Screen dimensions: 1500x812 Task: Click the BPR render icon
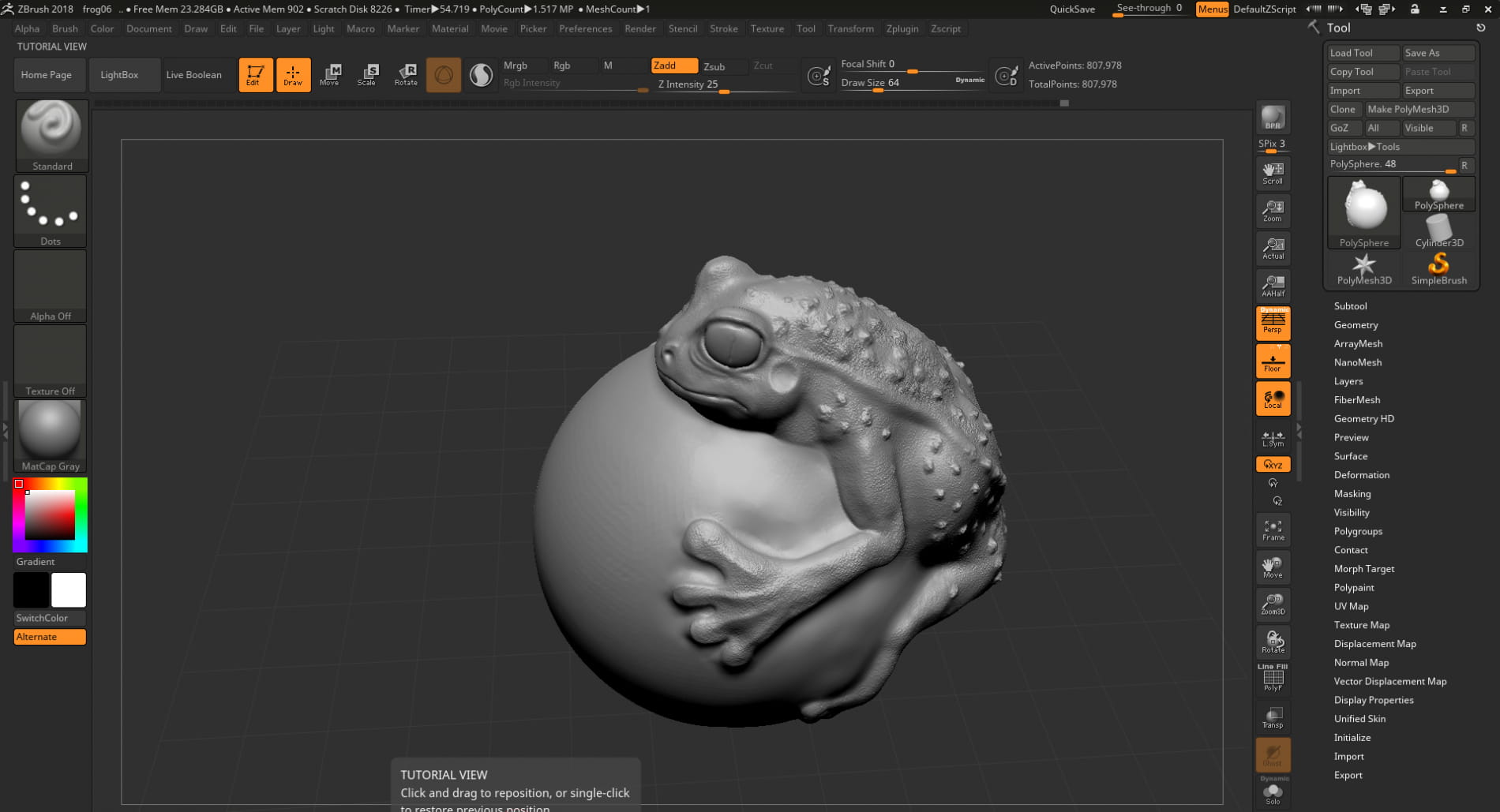1273,117
